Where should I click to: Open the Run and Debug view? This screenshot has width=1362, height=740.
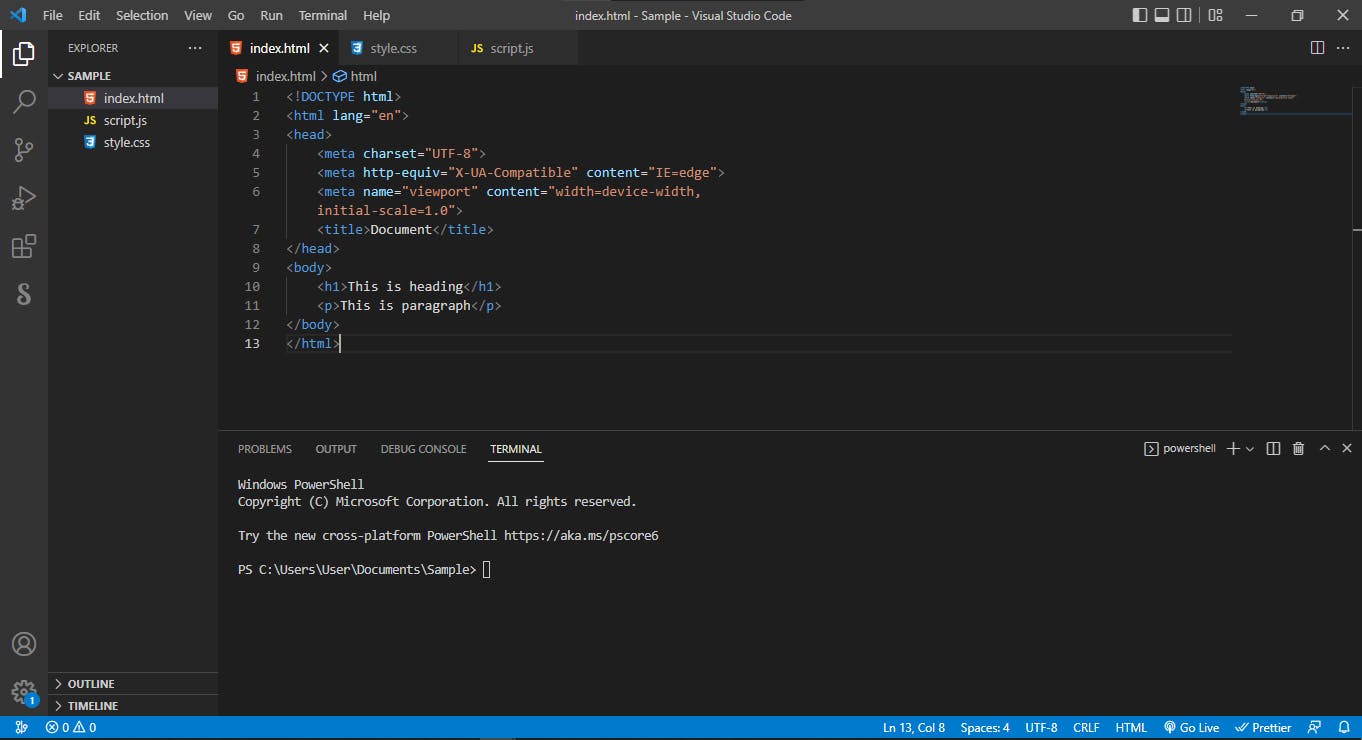tap(24, 198)
